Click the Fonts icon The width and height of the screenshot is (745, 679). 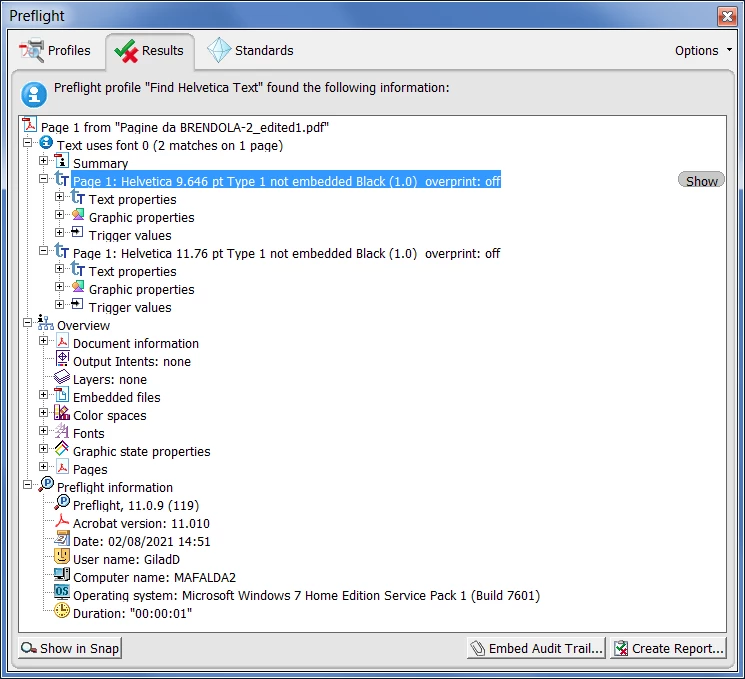(62, 430)
